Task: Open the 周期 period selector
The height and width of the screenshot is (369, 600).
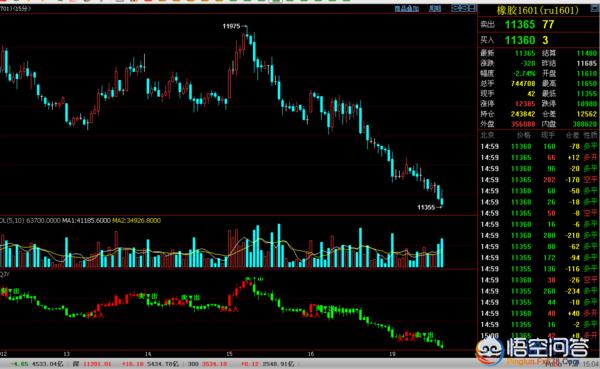Action: [x=435, y=8]
